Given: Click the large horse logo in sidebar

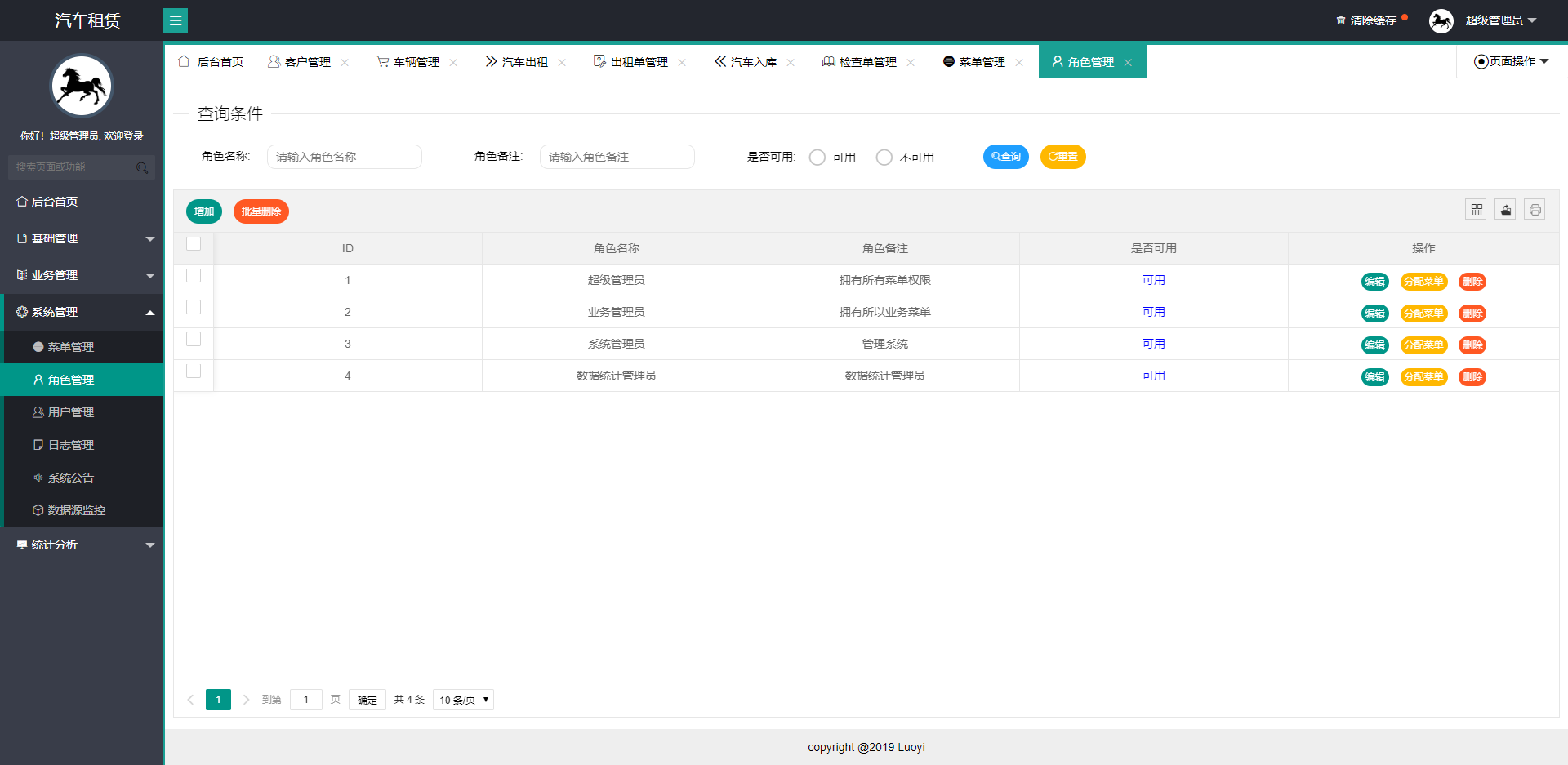Looking at the screenshot, I should 82,86.
